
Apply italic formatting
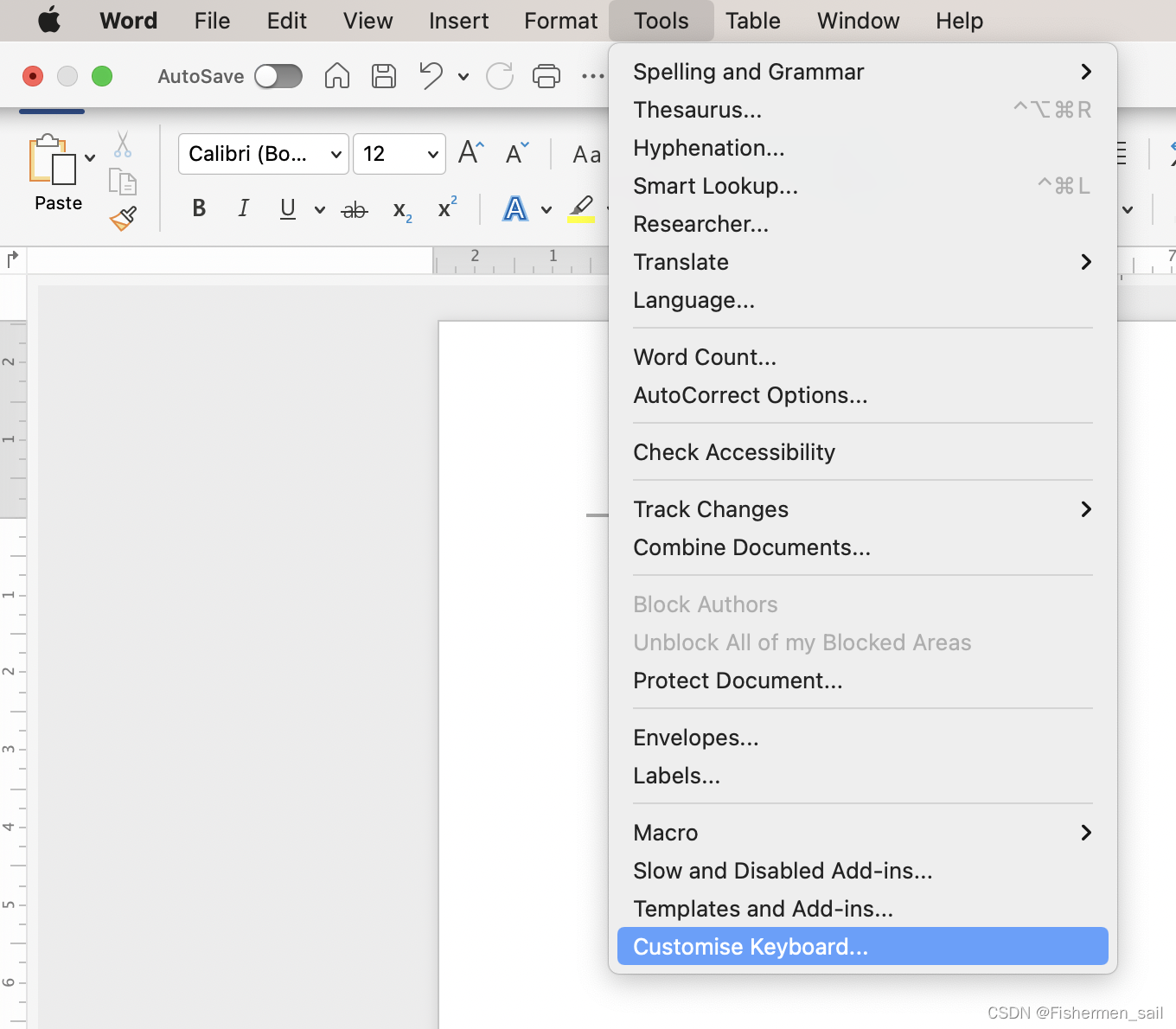[244, 208]
